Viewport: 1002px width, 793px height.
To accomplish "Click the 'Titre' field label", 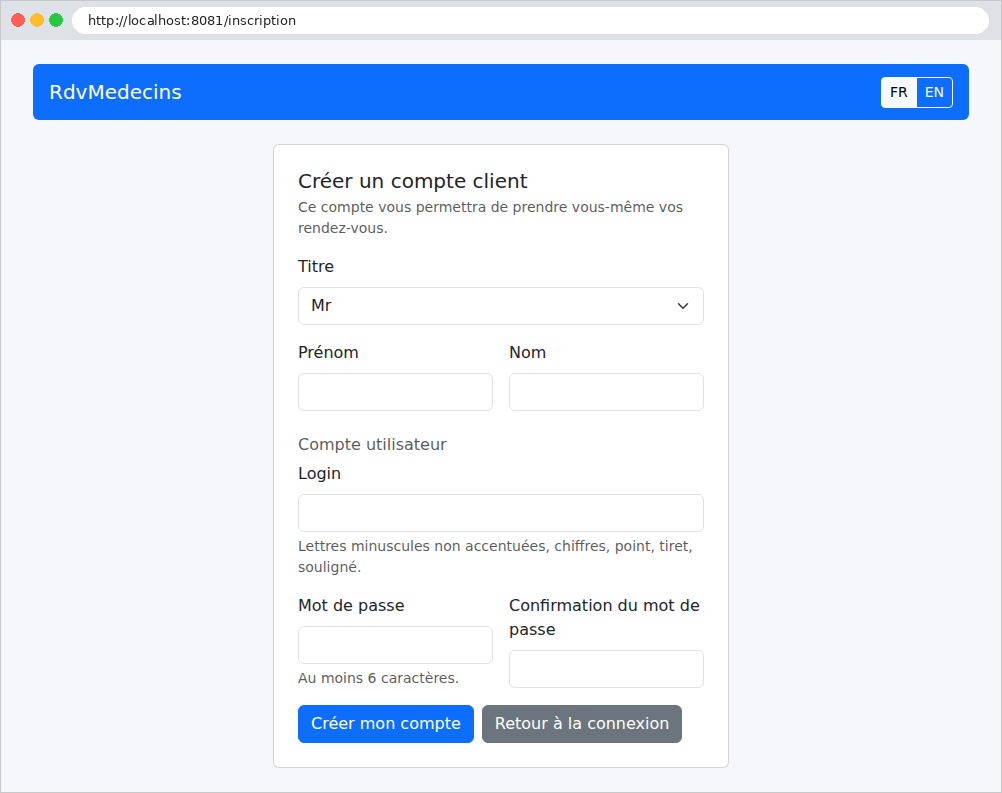I will point(316,266).
